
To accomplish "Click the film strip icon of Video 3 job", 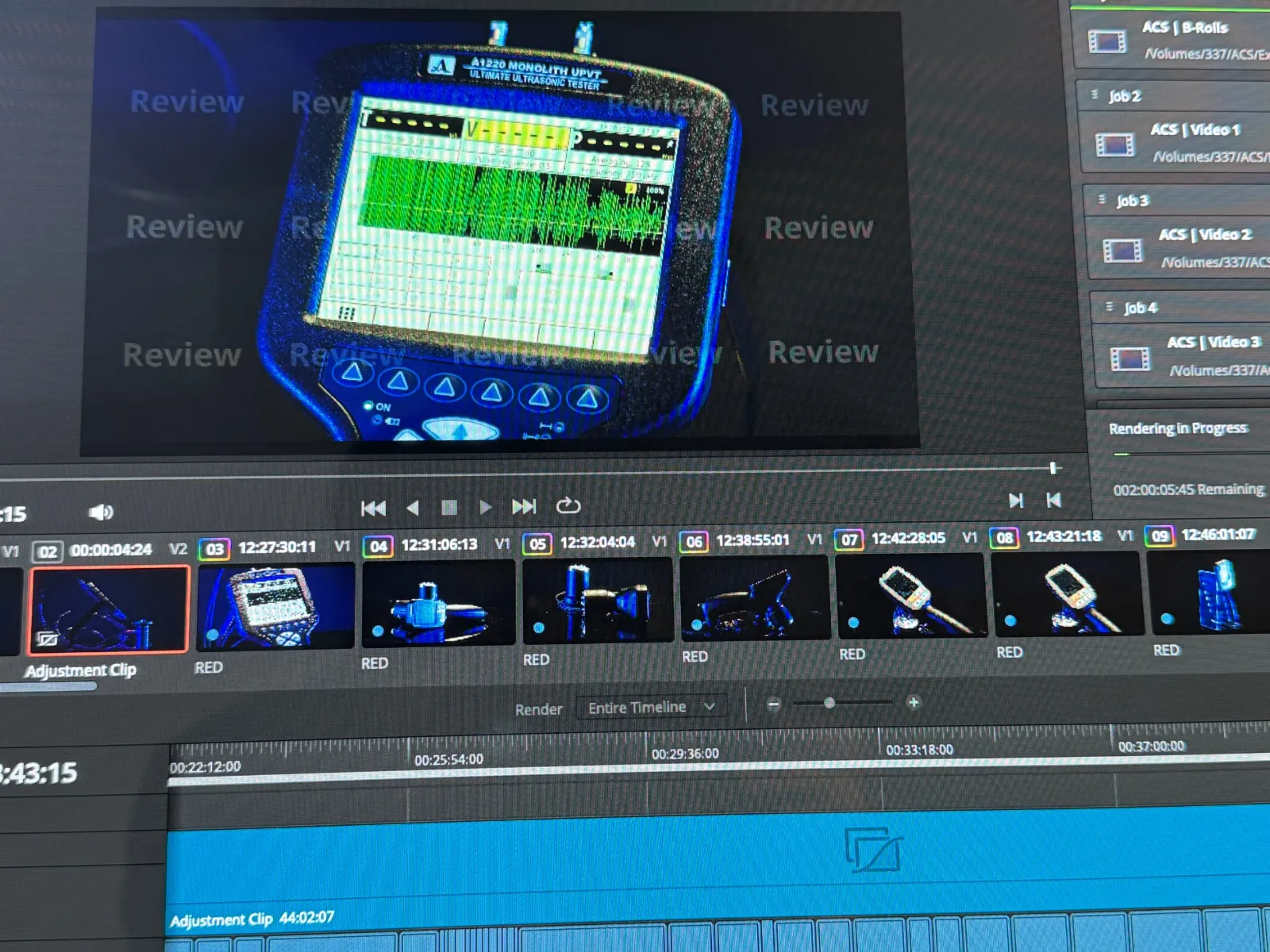I will point(1130,359).
